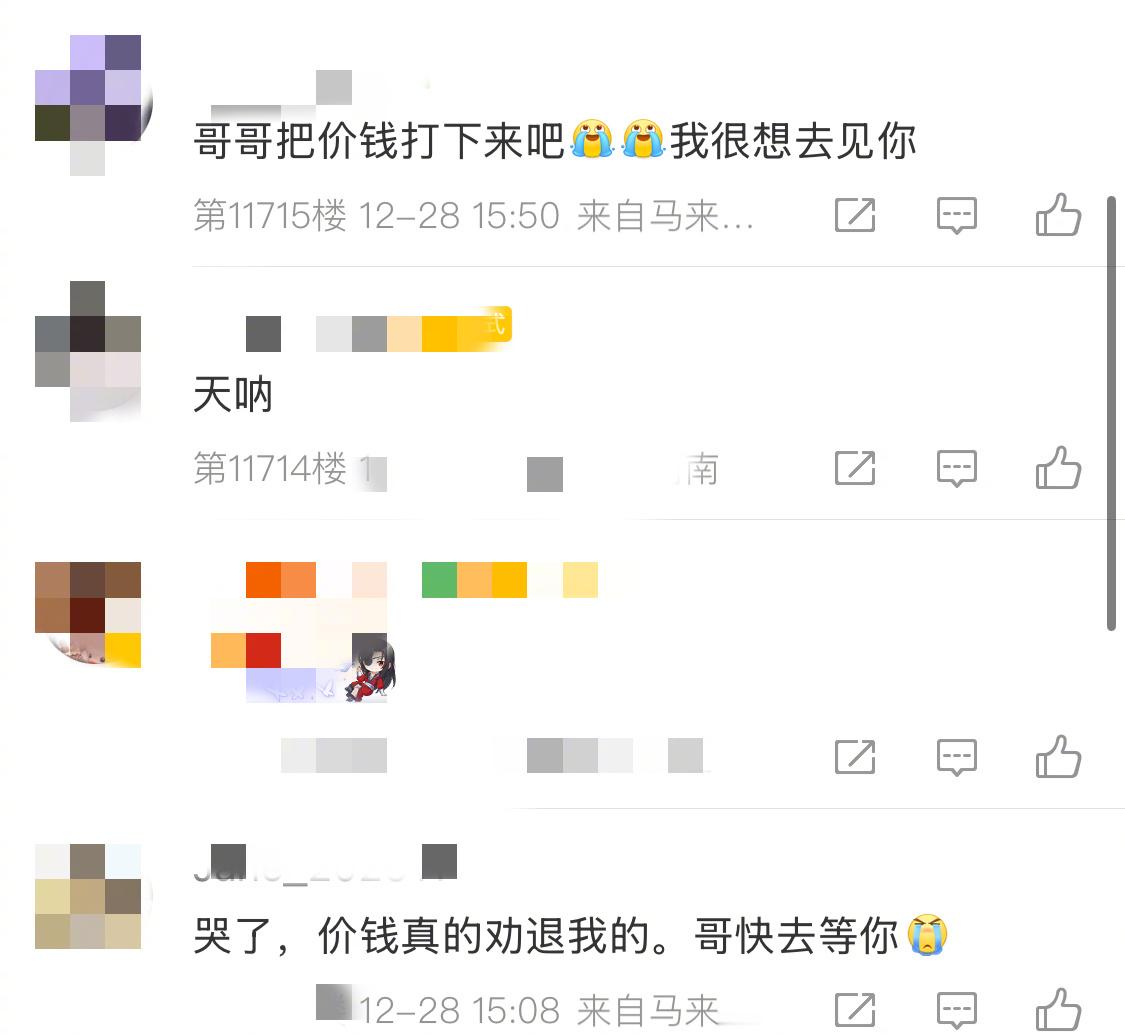This screenshot has height=1035, width=1125.
Task: Like the "哭了，价钱真的劝退我的" comment
Action: [1058, 1010]
